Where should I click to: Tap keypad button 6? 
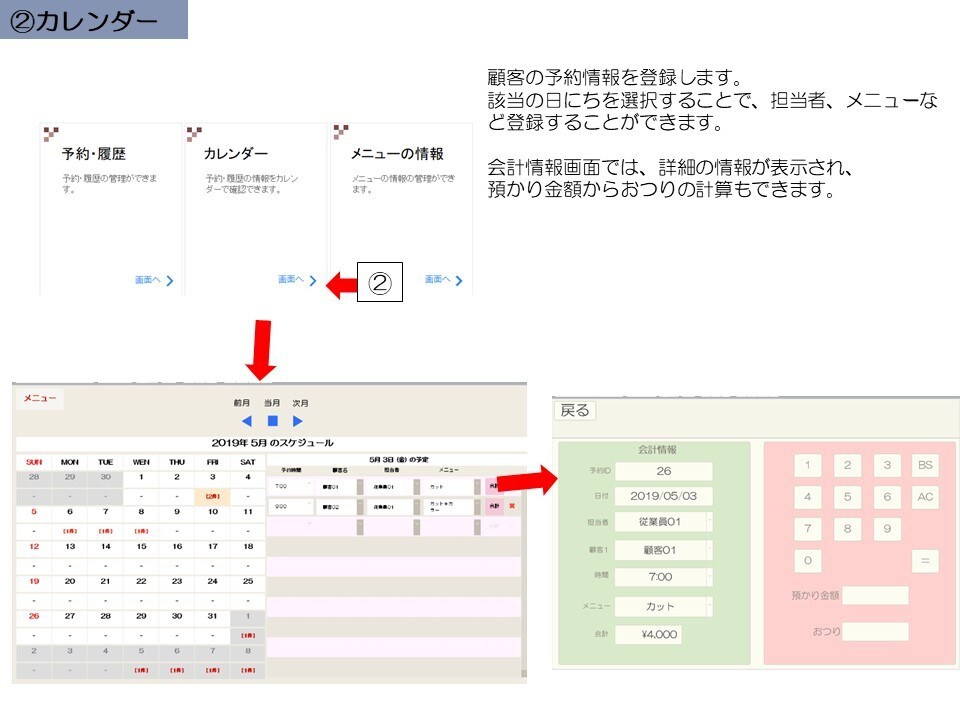point(887,497)
